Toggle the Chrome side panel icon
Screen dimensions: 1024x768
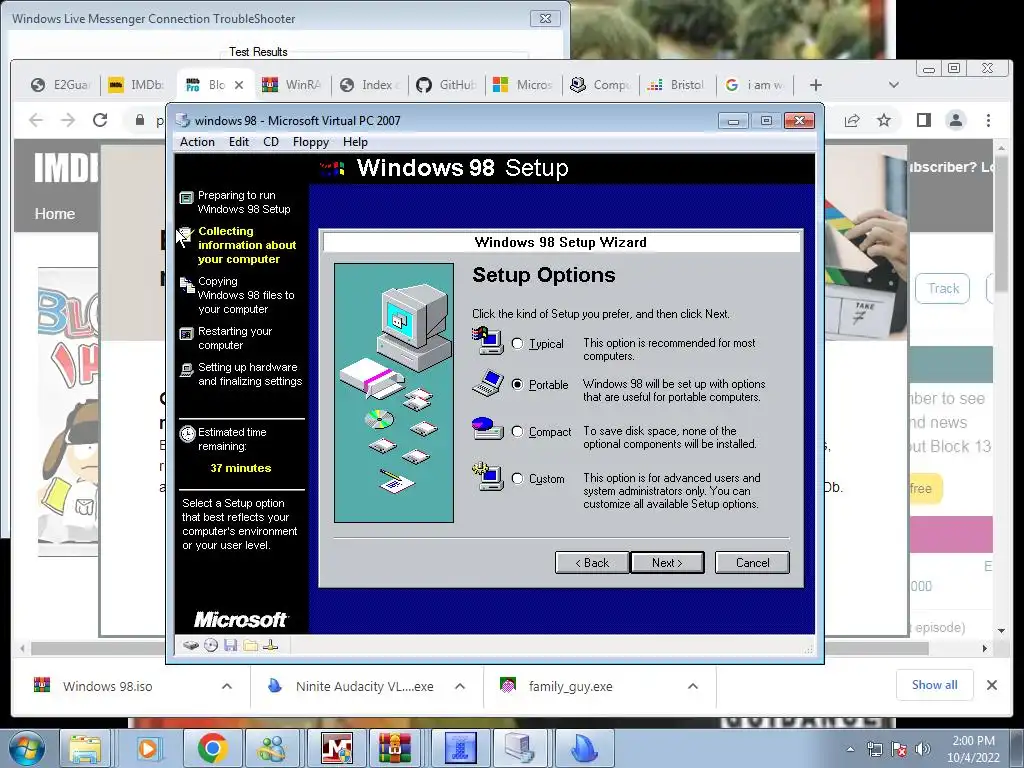[x=923, y=120]
